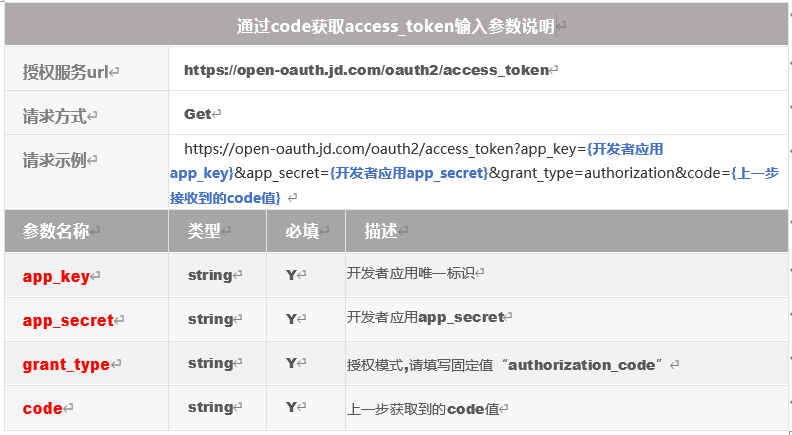The width and height of the screenshot is (792, 435).
Task: Click the 请求示例 label cell
Action: [55, 160]
